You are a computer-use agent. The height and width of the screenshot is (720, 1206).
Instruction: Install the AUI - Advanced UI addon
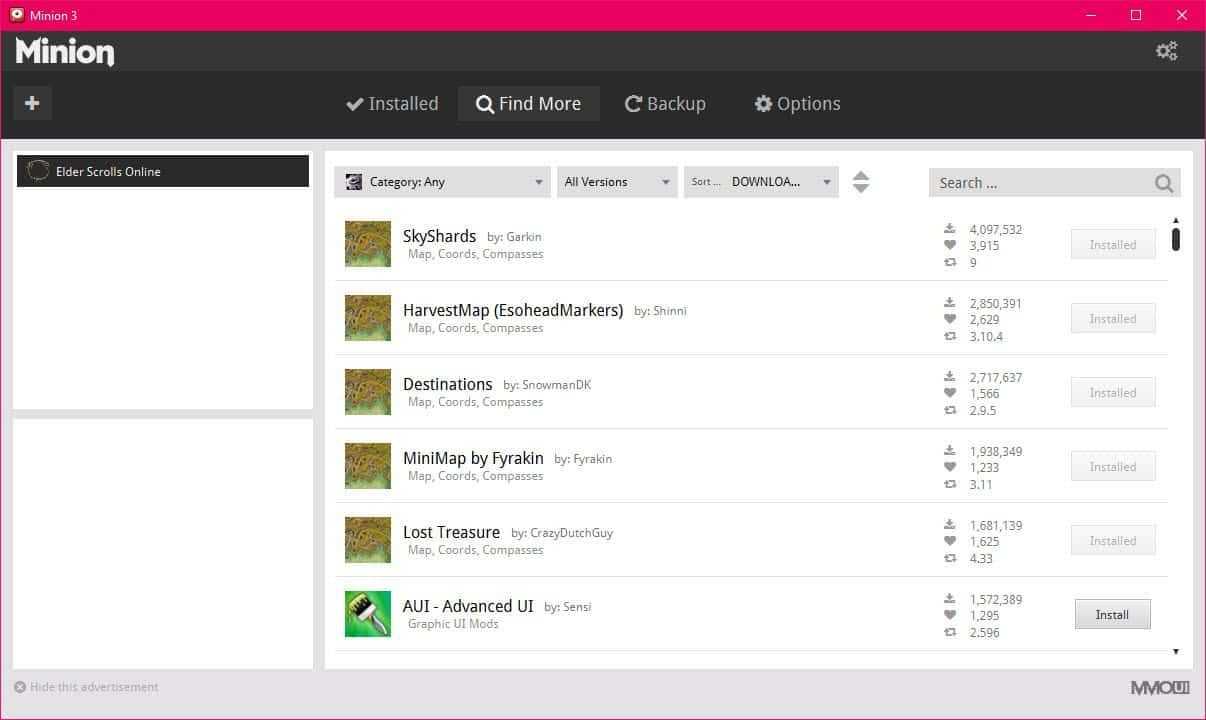pos(1112,615)
